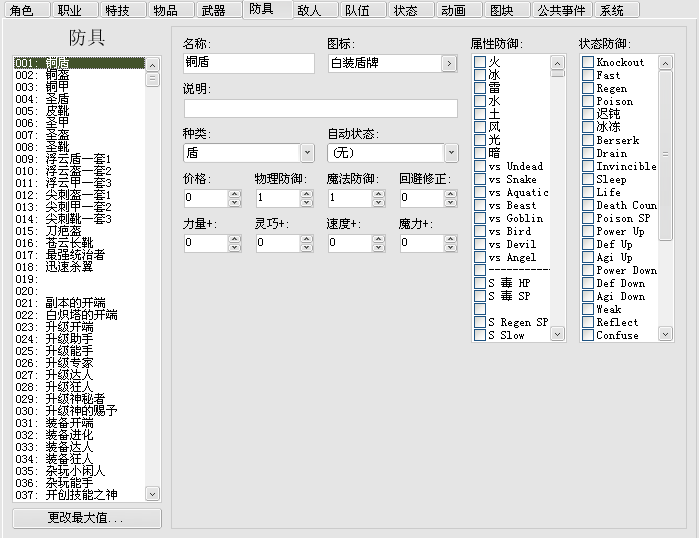
Task: Switch to the 队伍 tab
Action: tap(363, 10)
